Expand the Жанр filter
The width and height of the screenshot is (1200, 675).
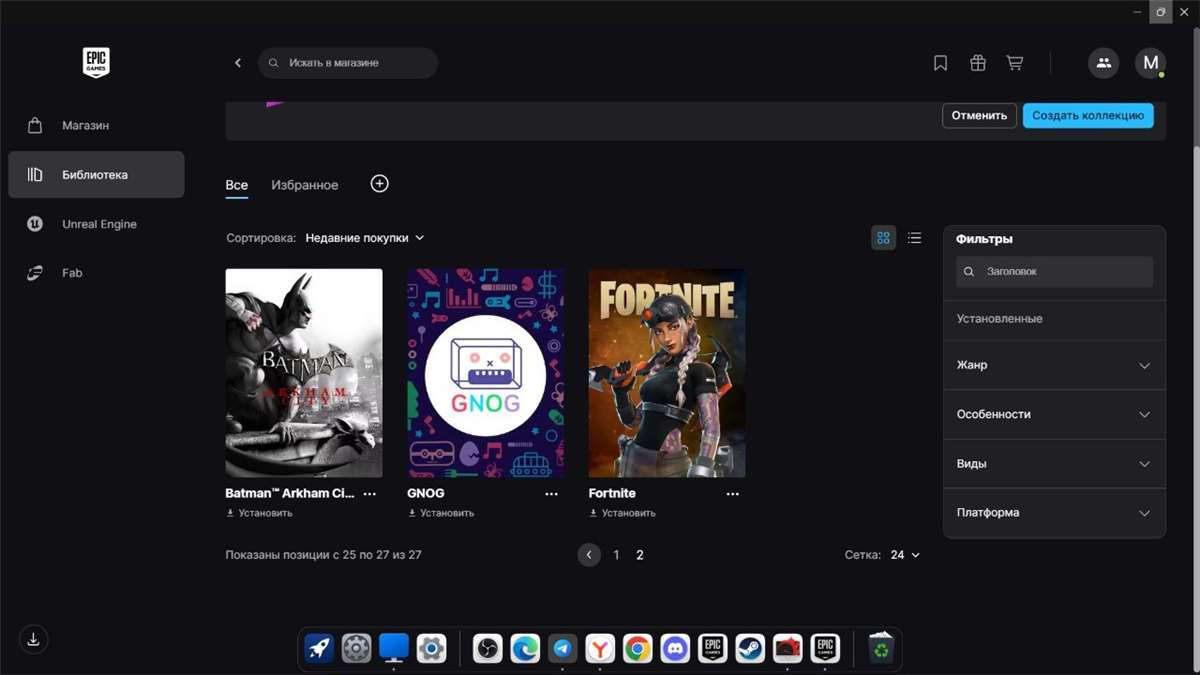(x=1054, y=365)
